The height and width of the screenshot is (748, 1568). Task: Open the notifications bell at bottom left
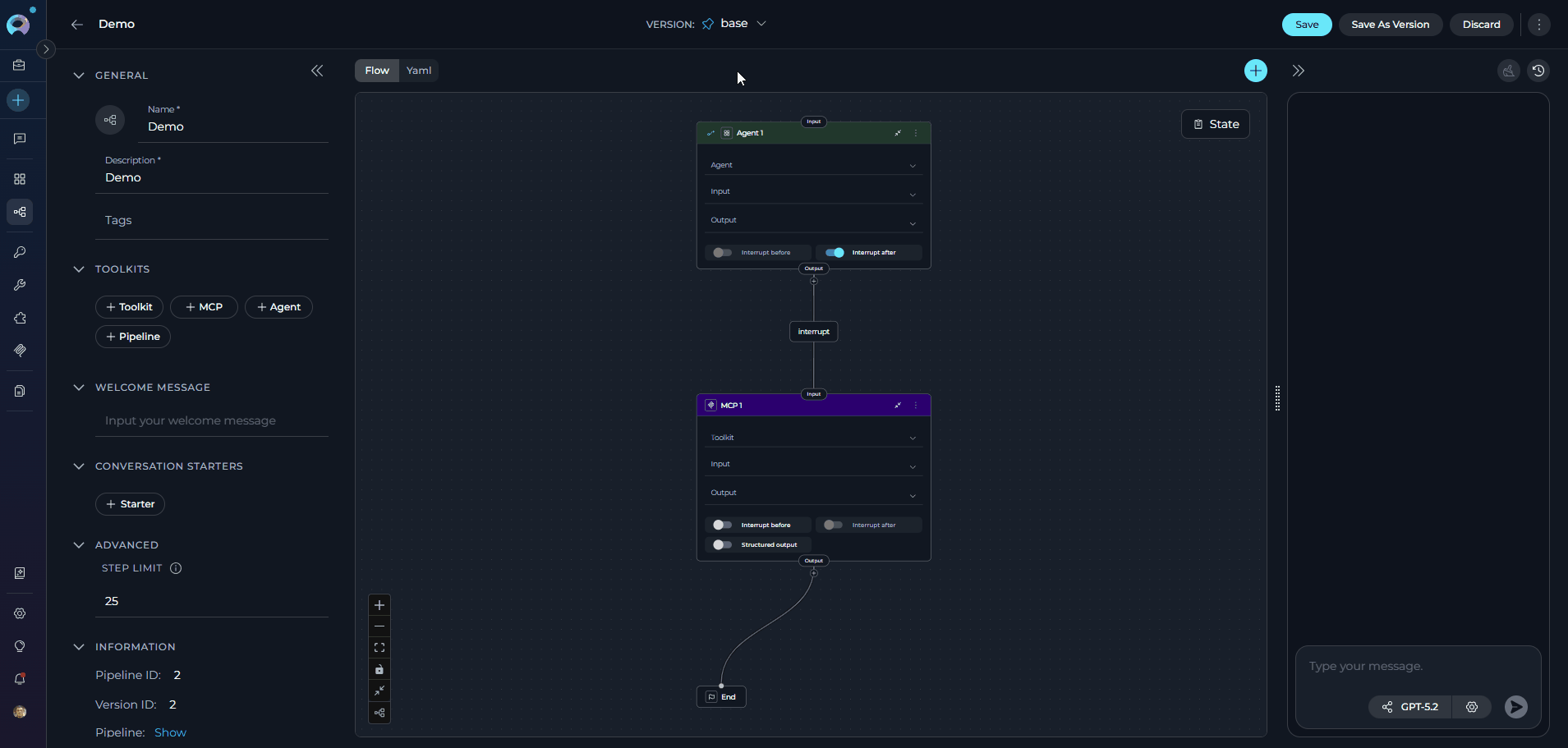pos(20,679)
